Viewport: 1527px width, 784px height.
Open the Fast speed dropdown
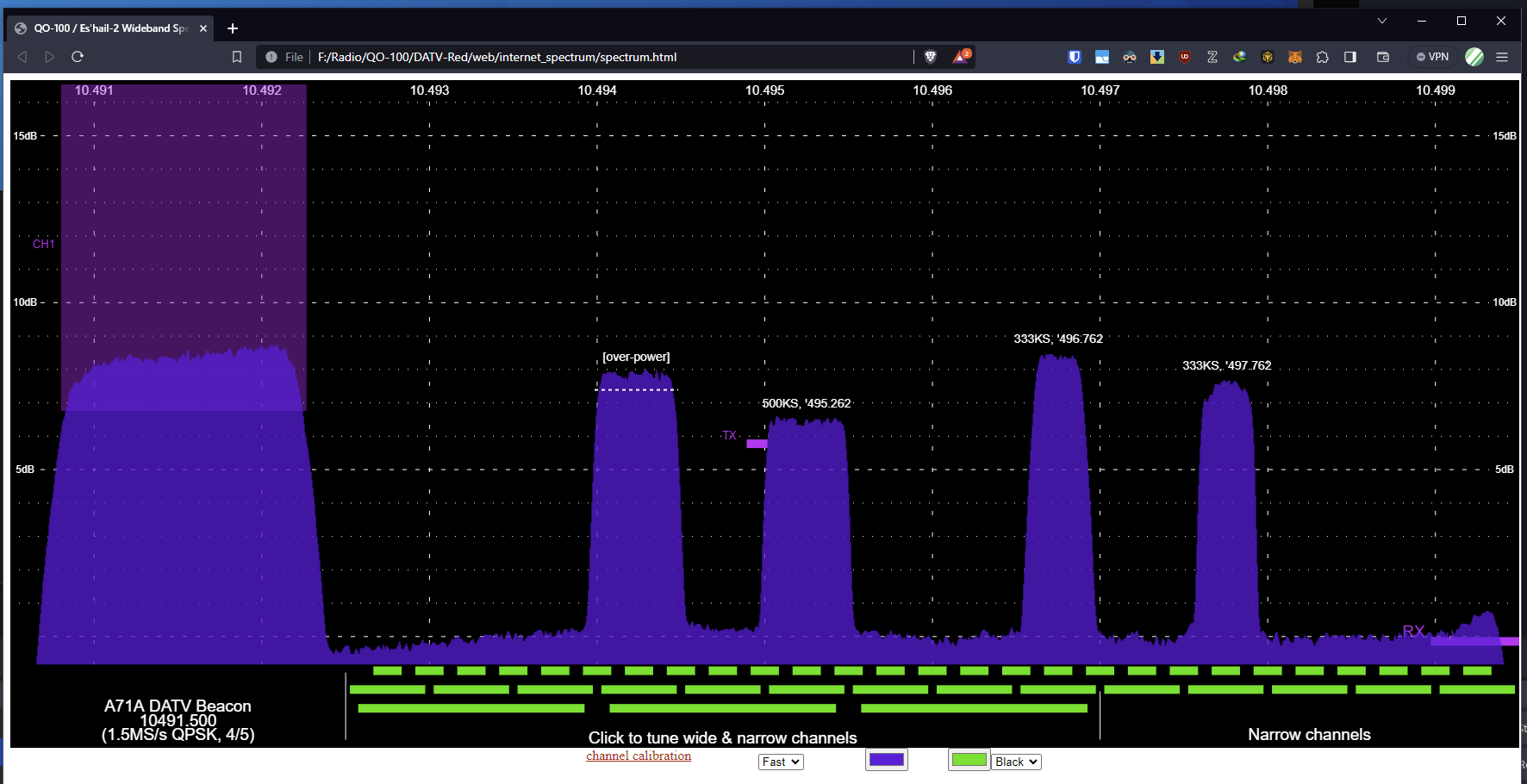click(781, 762)
